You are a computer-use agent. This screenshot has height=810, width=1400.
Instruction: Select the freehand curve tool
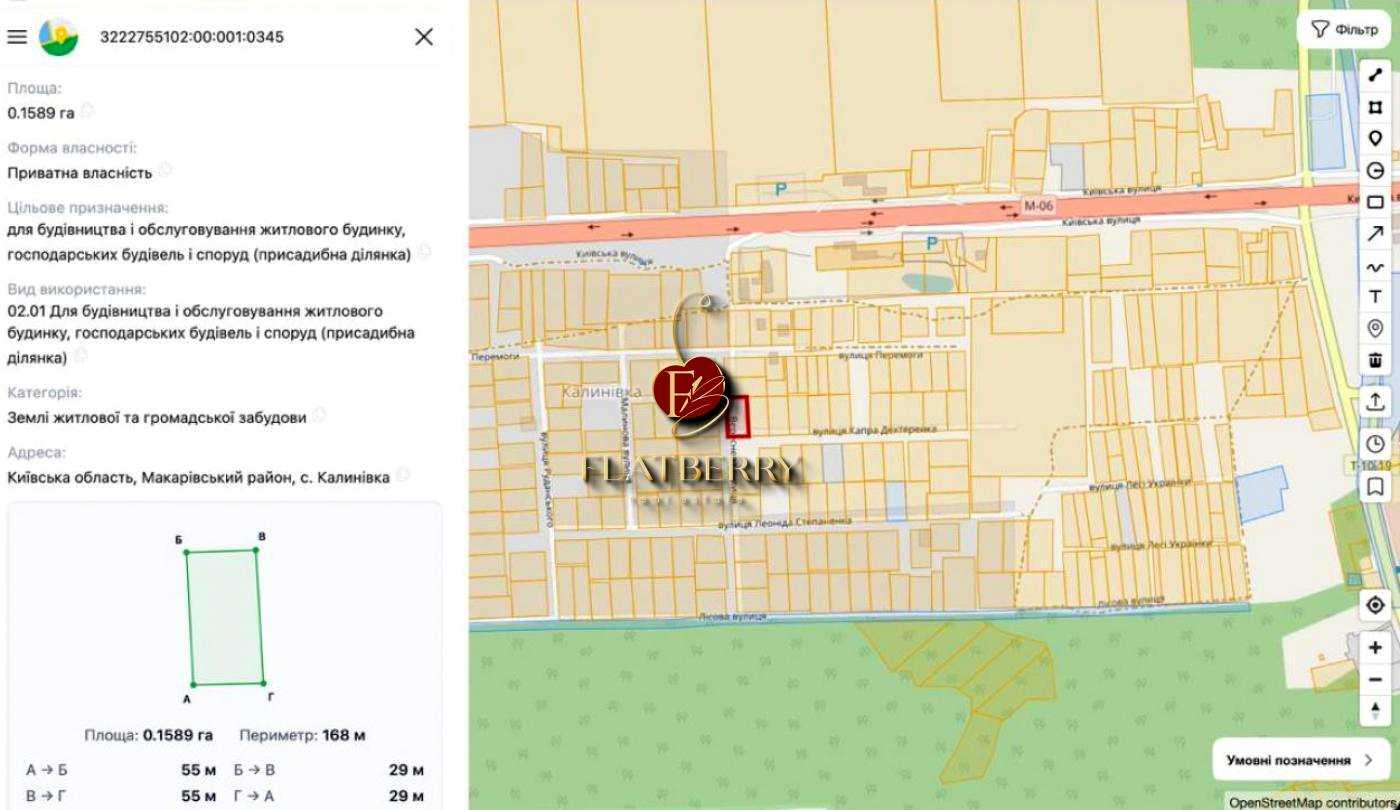[1375, 266]
